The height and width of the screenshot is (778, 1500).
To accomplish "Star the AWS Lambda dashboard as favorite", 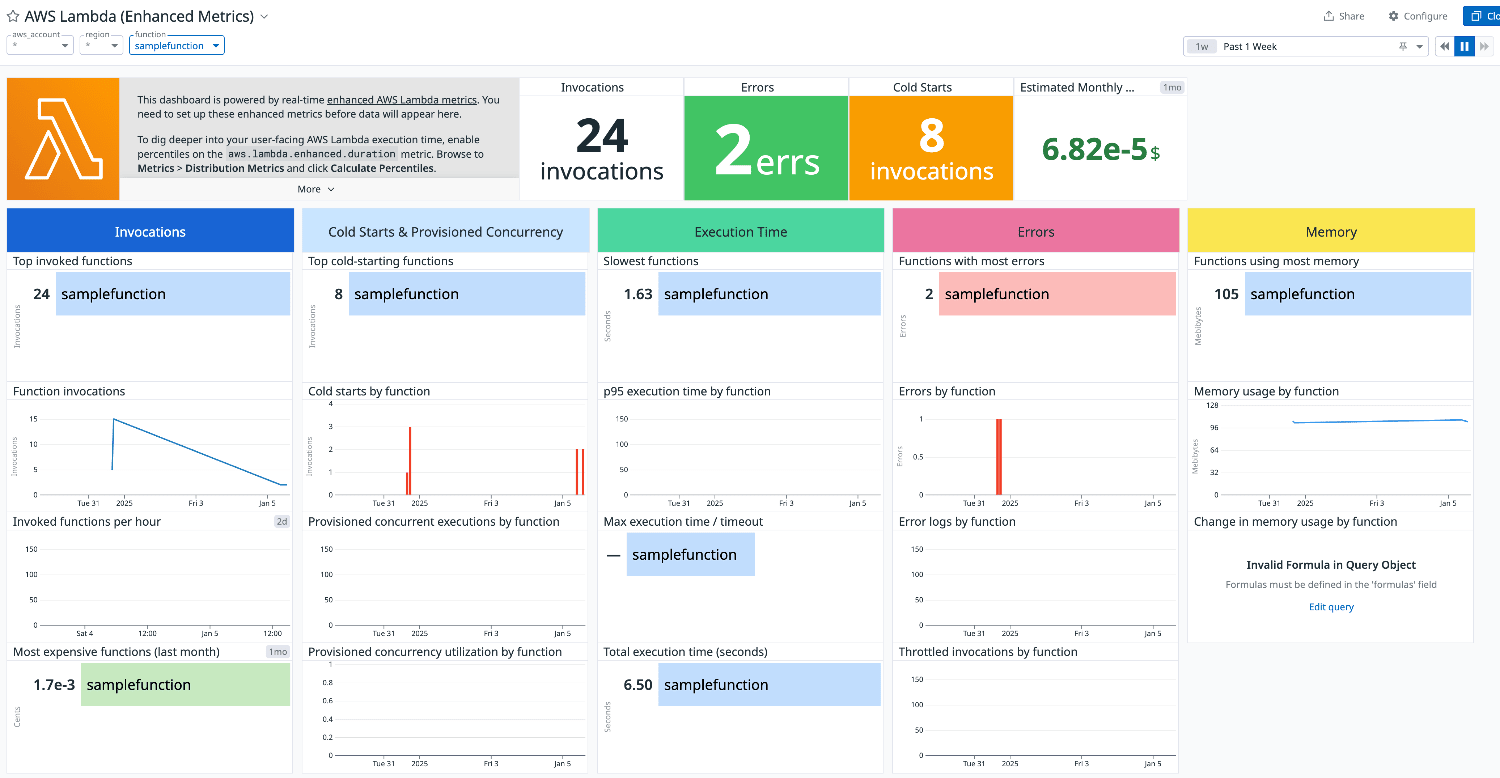I will [x=13, y=16].
